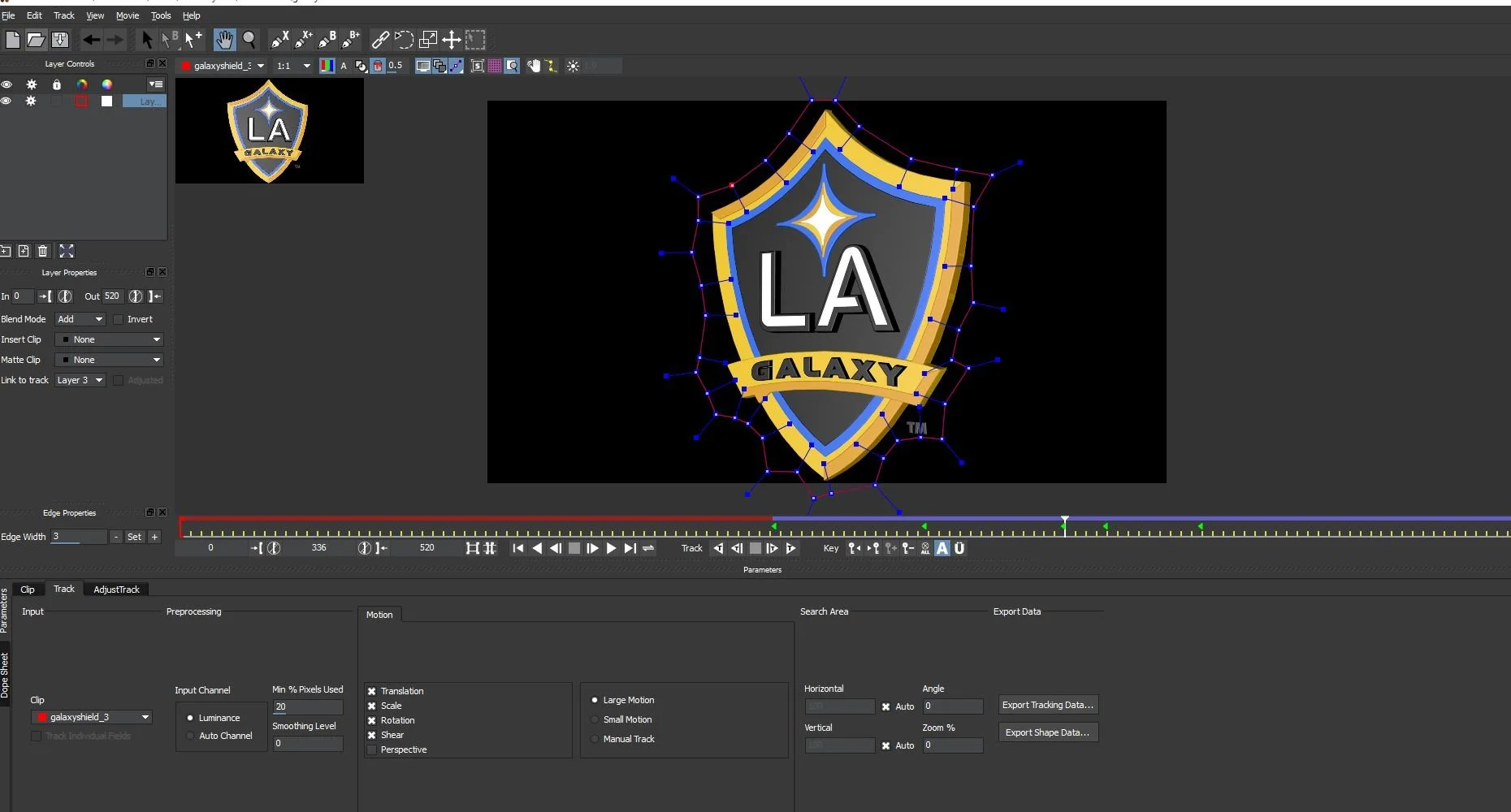Click the layer's white matte color swatch

[x=106, y=101]
